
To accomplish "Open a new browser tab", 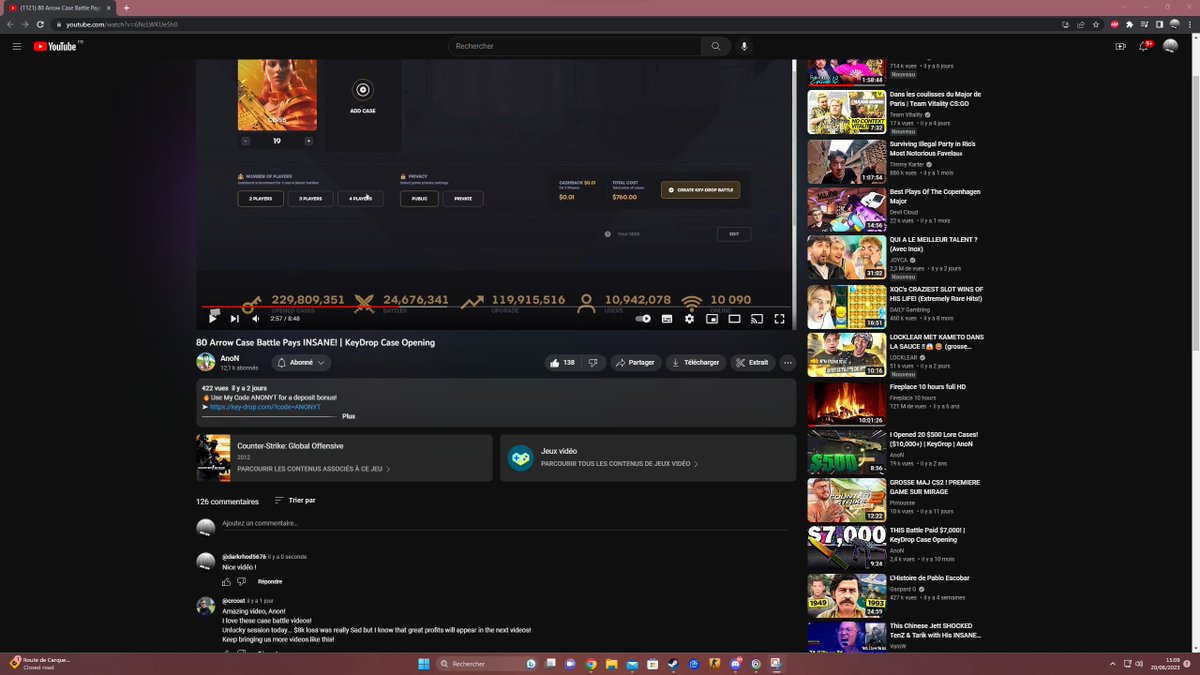I will pos(126,7).
